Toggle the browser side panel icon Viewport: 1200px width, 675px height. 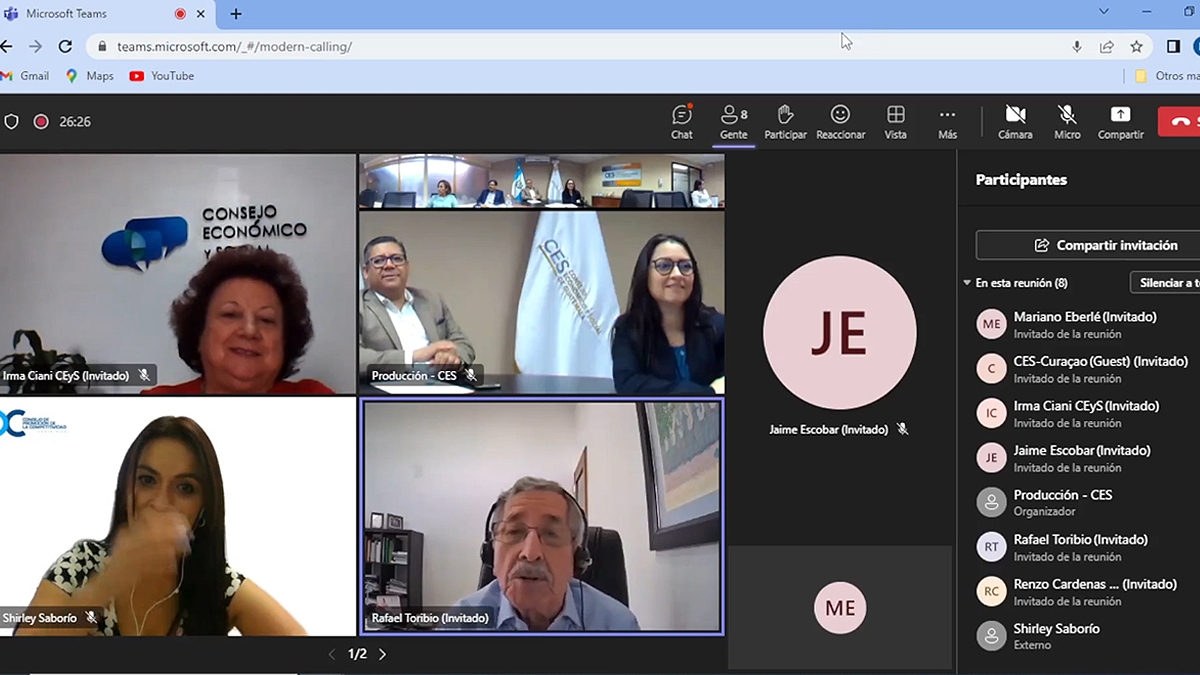coord(1174,46)
